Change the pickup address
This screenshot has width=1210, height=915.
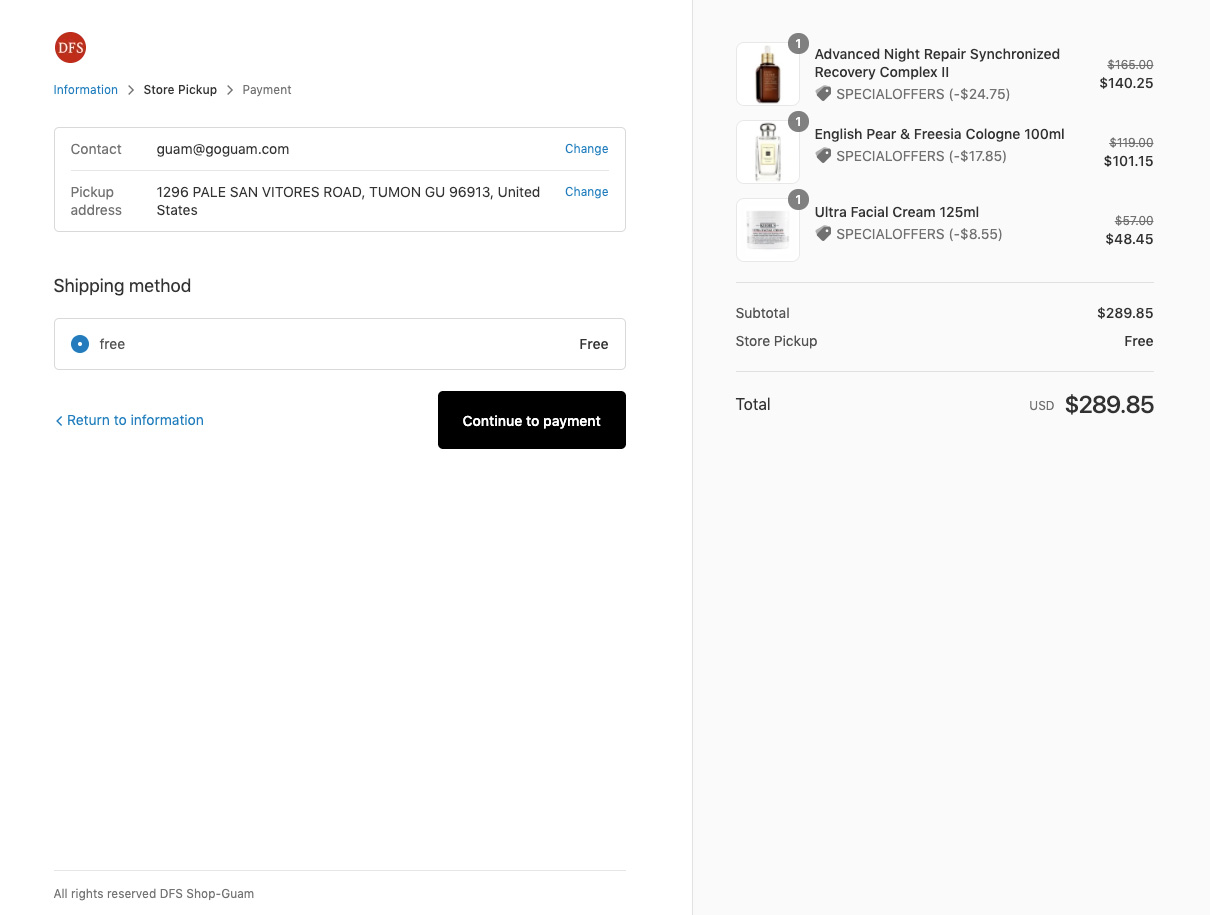586,192
